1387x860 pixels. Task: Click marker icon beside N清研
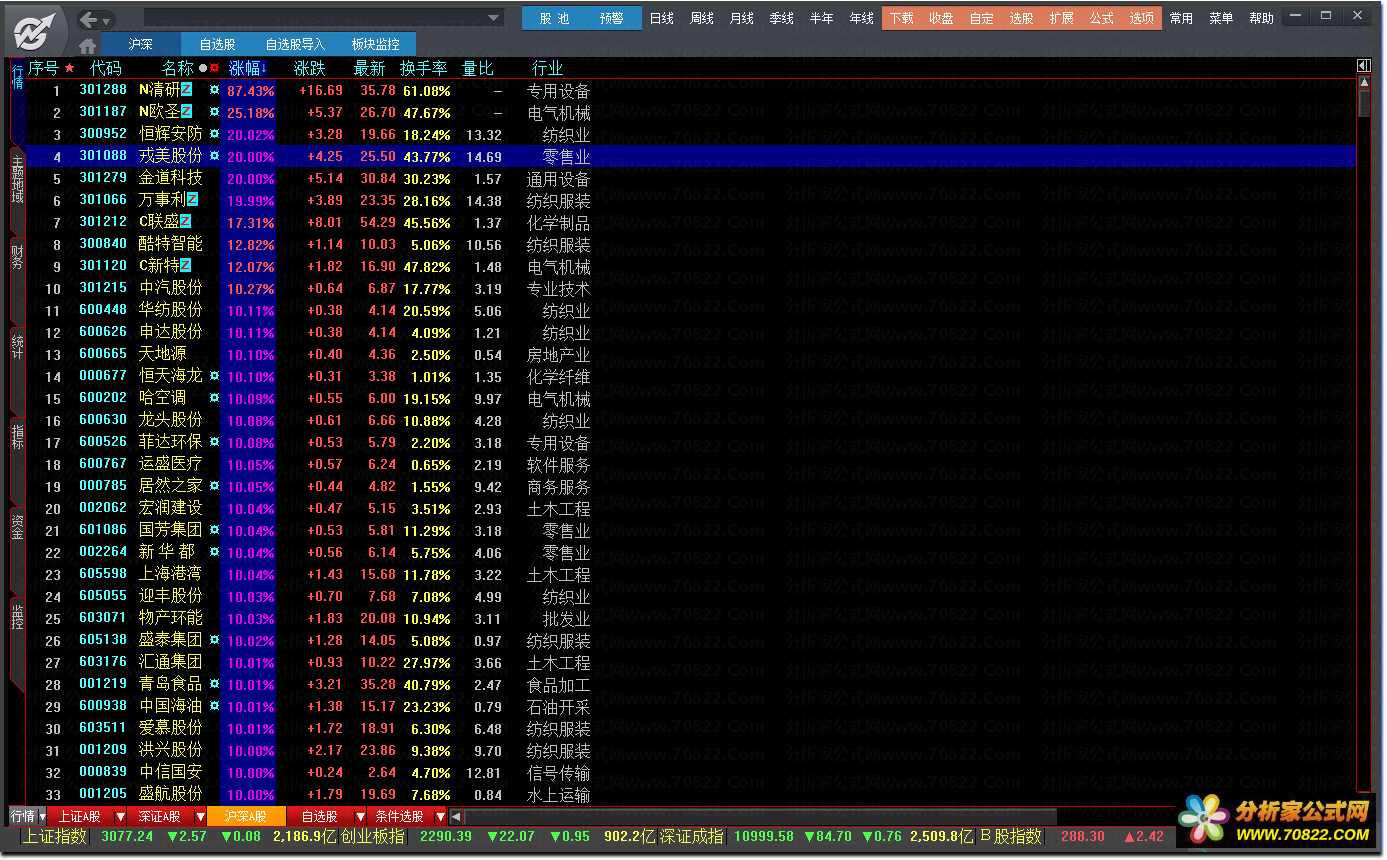214,90
